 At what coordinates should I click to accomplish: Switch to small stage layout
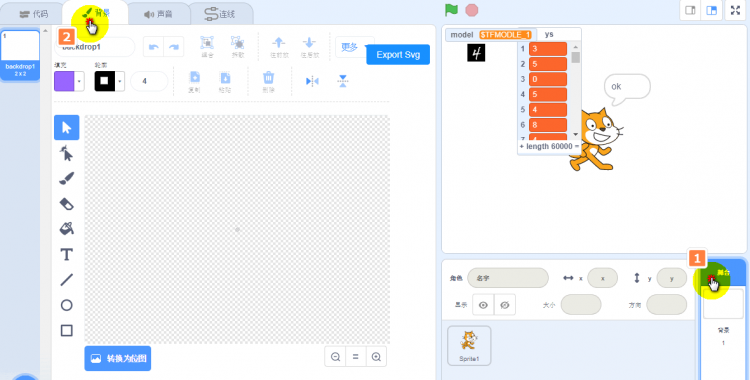click(x=690, y=11)
